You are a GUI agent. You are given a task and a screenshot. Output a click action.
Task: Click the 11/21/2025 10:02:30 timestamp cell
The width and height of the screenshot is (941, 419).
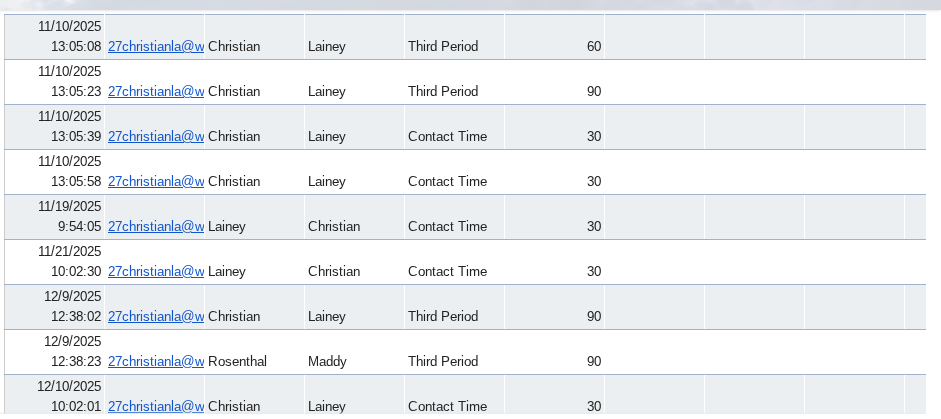point(56,262)
